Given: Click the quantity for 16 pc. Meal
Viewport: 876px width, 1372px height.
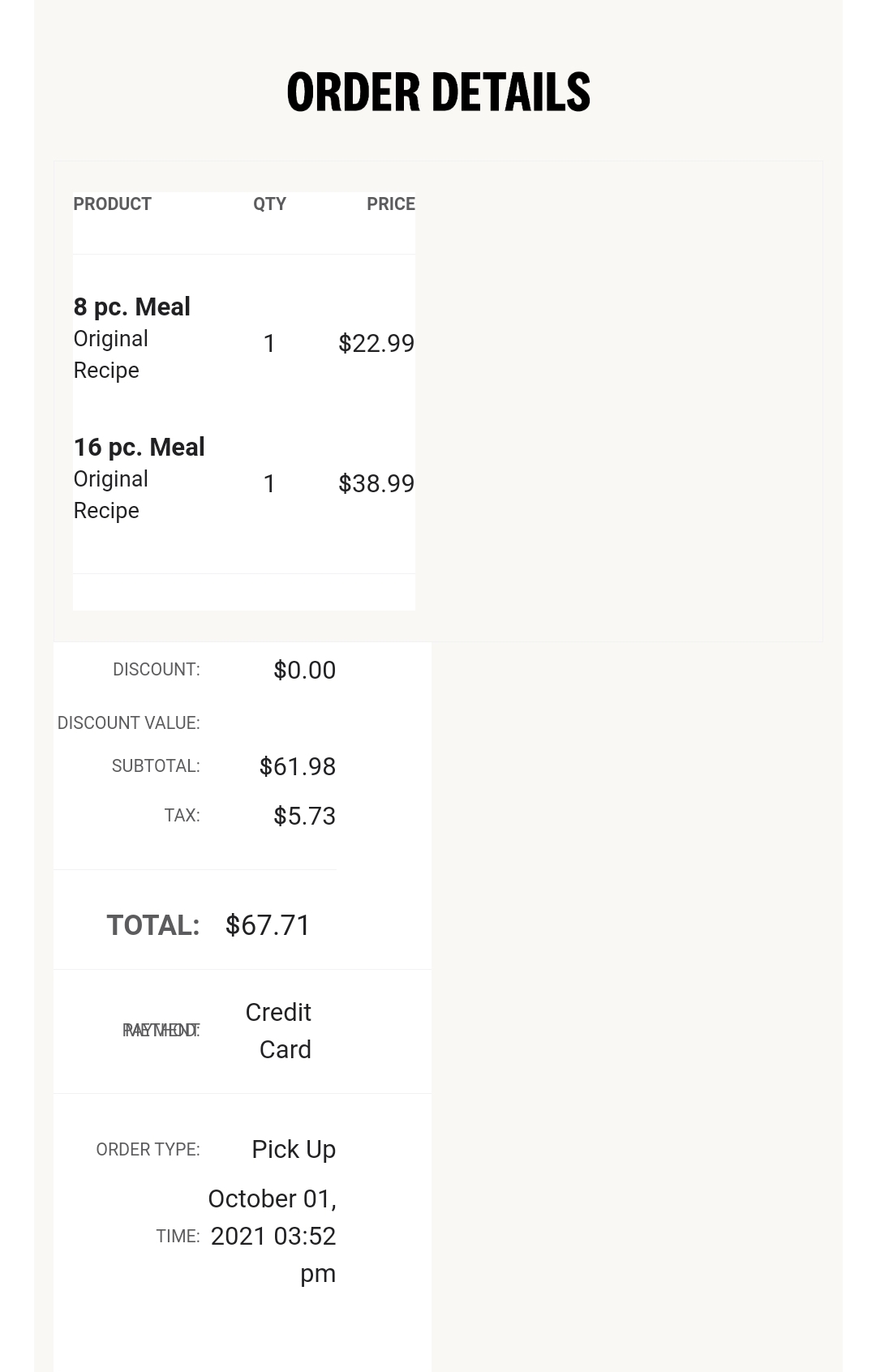Looking at the screenshot, I should pyautogui.click(x=269, y=484).
